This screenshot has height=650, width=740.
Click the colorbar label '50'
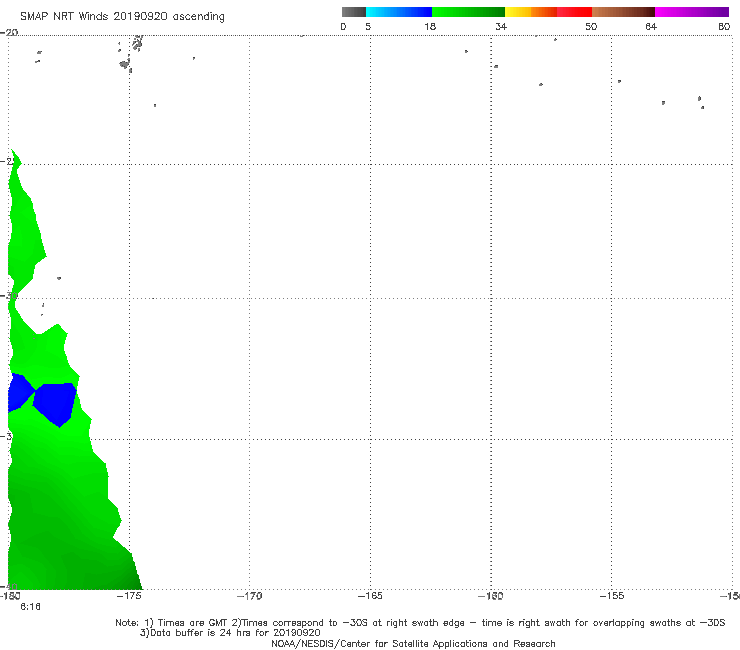(x=591, y=26)
